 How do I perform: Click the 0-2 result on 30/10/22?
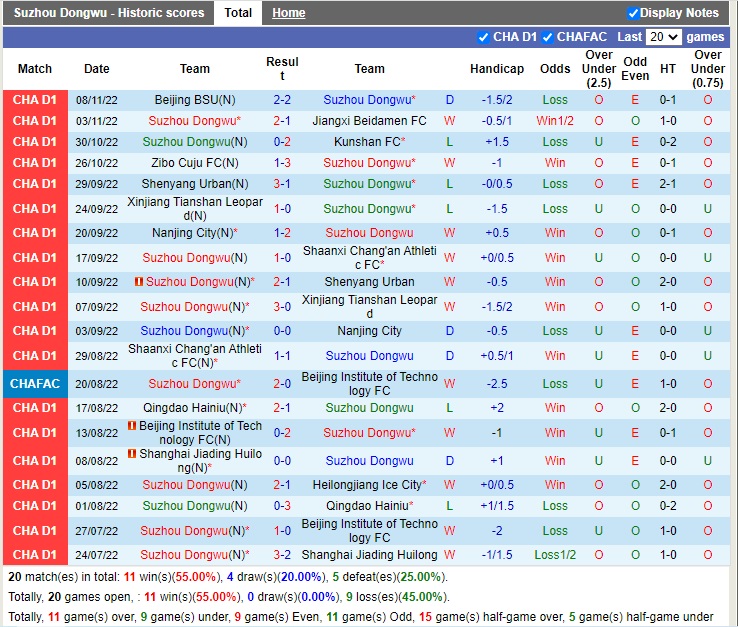pos(282,142)
